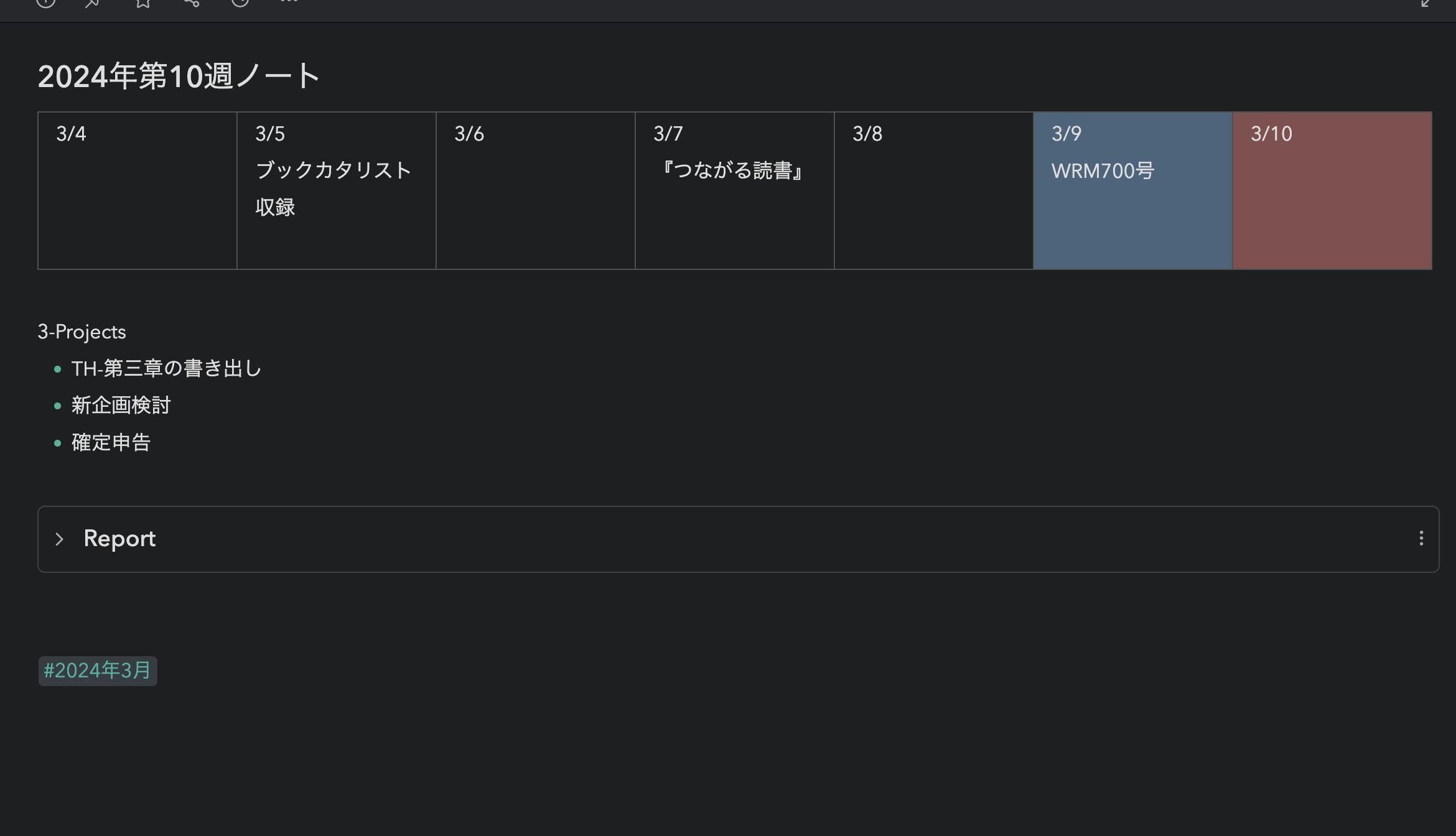1456x836 pixels.
Task: Select the red 3/10 highlighted cell
Action: (x=1331, y=190)
